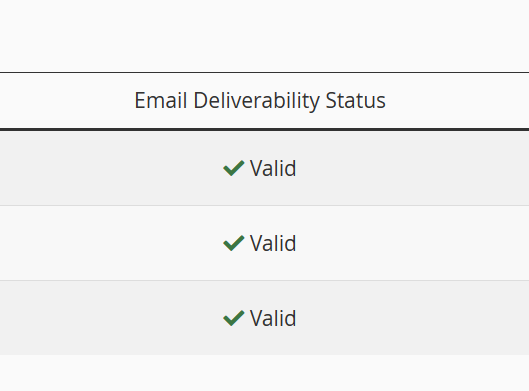Select the Valid text in the last row

tap(273, 318)
